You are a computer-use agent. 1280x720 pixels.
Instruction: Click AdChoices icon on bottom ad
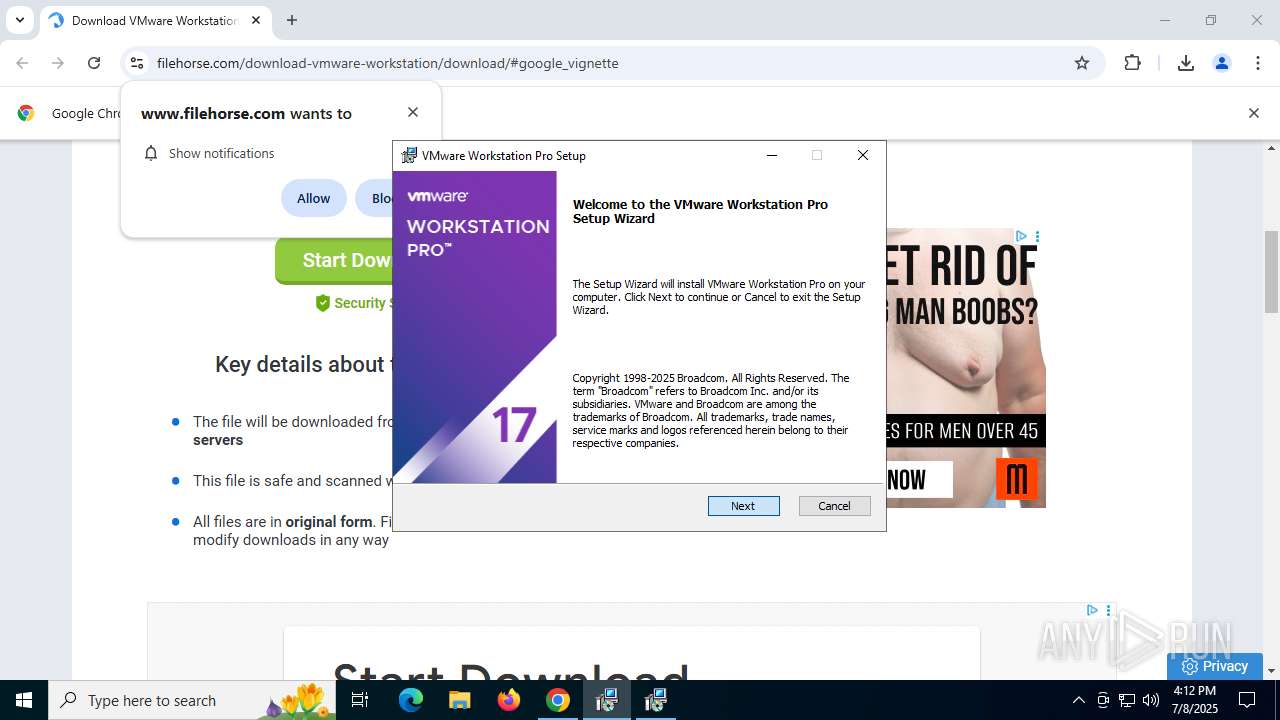[1092, 610]
